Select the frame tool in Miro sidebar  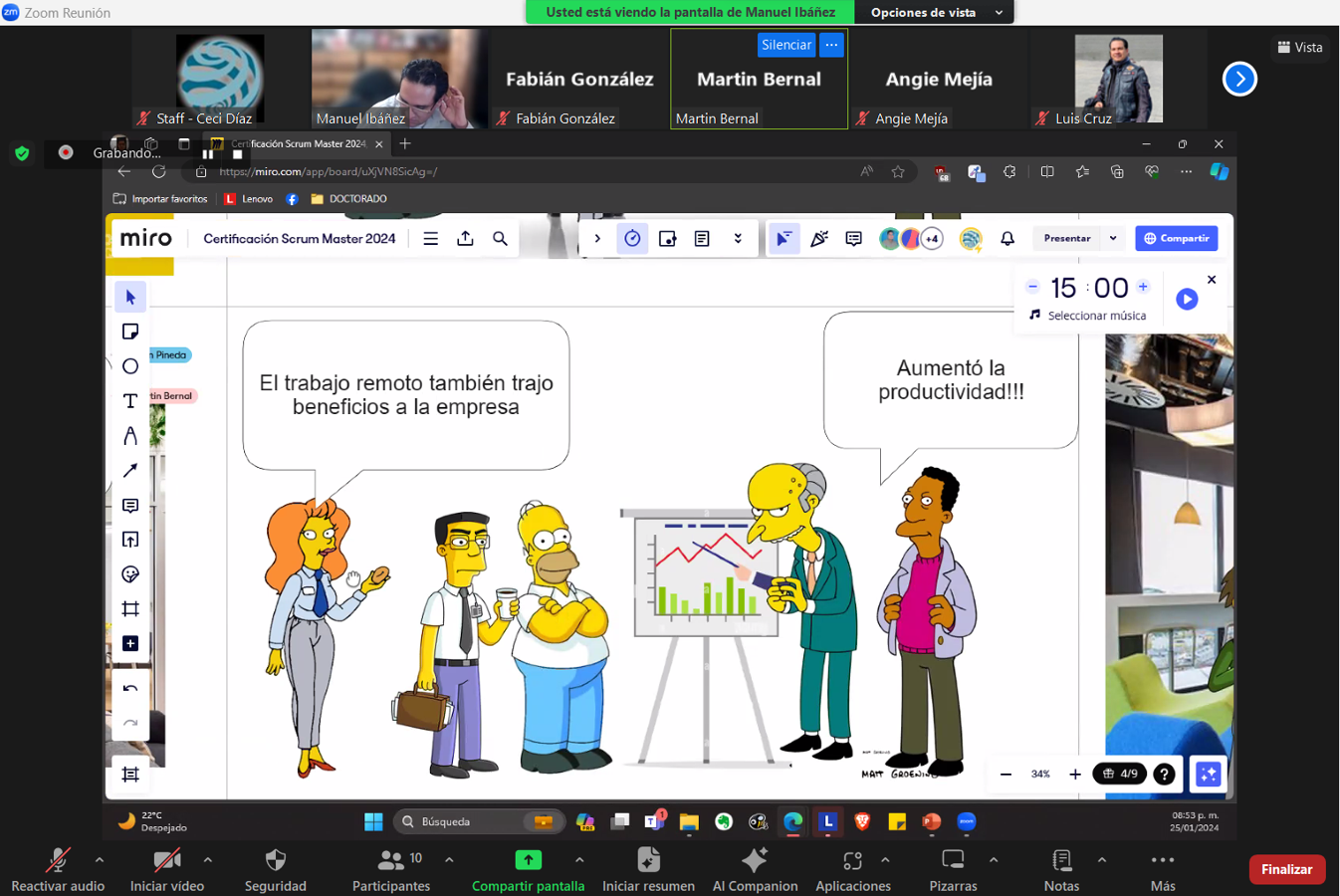click(130, 609)
